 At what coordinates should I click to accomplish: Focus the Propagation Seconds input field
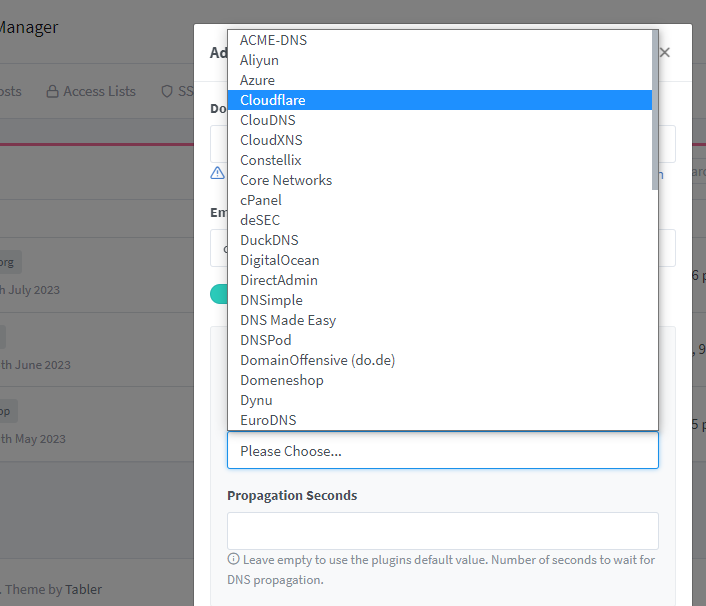[442, 531]
